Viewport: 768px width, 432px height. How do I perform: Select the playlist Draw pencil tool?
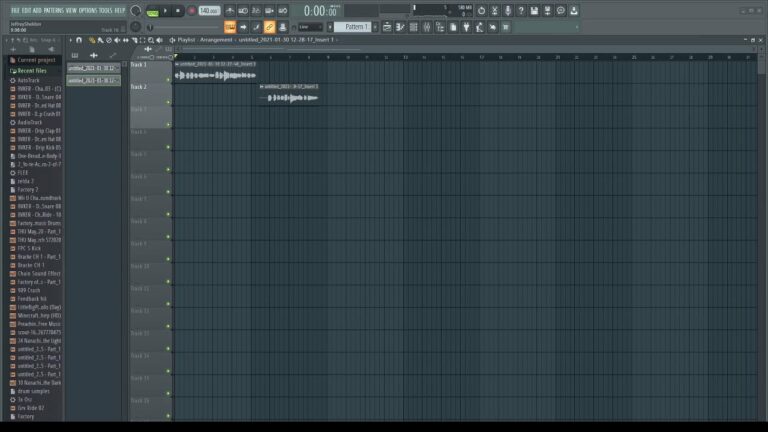pos(92,40)
